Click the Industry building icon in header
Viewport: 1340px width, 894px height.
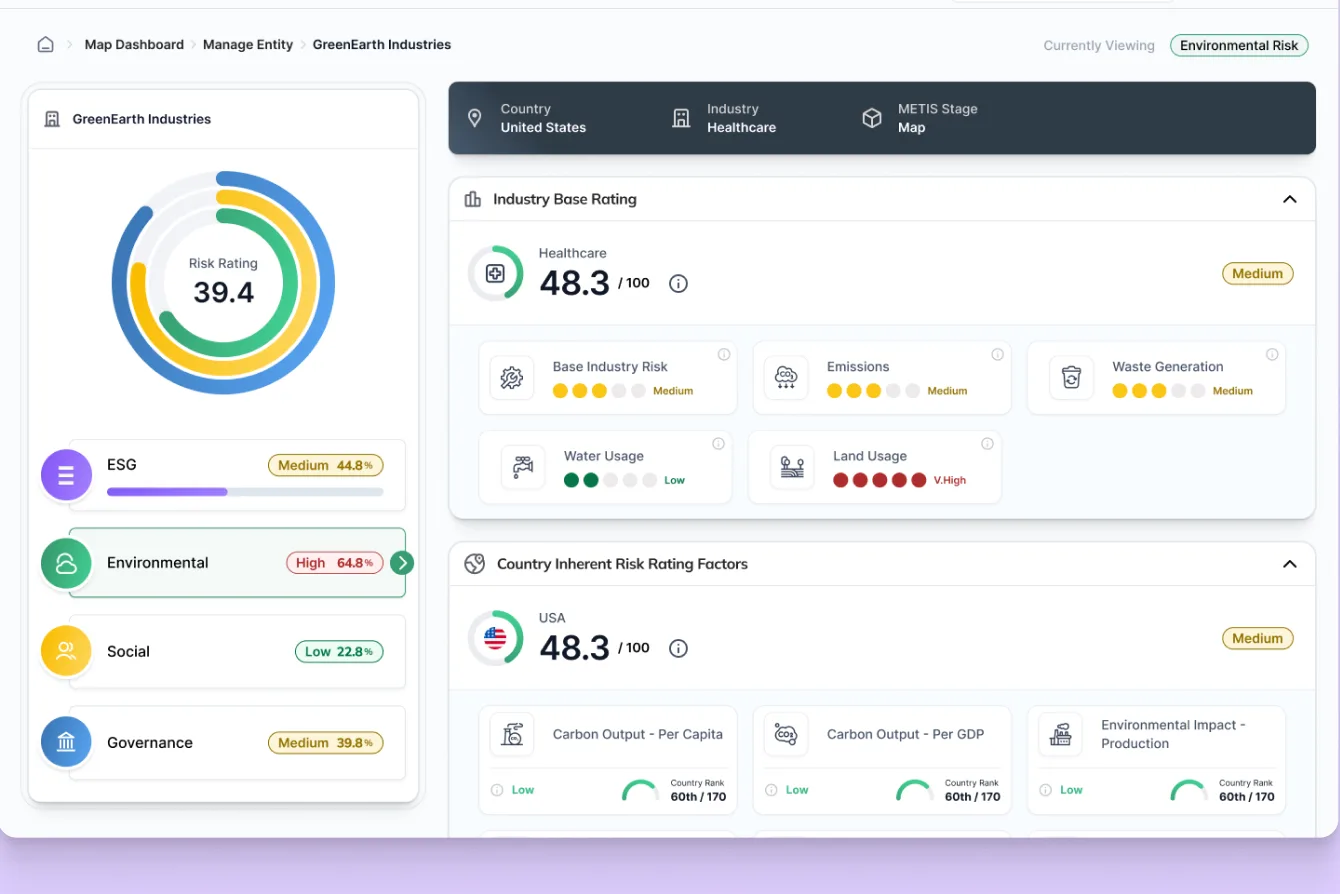pyautogui.click(x=681, y=118)
